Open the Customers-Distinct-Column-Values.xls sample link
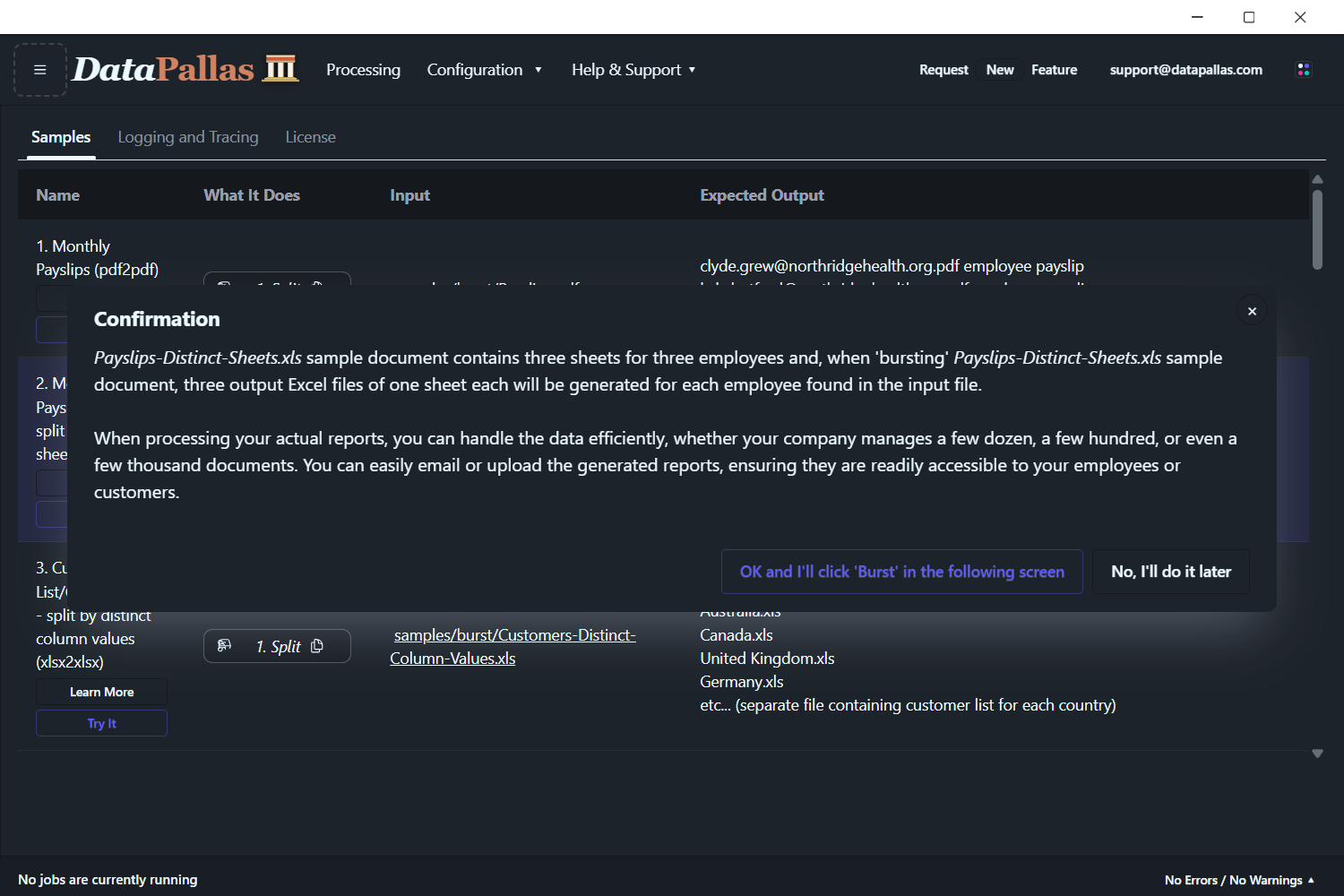Image resolution: width=1344 pixels, height=896 pixels. click(513, 647)
